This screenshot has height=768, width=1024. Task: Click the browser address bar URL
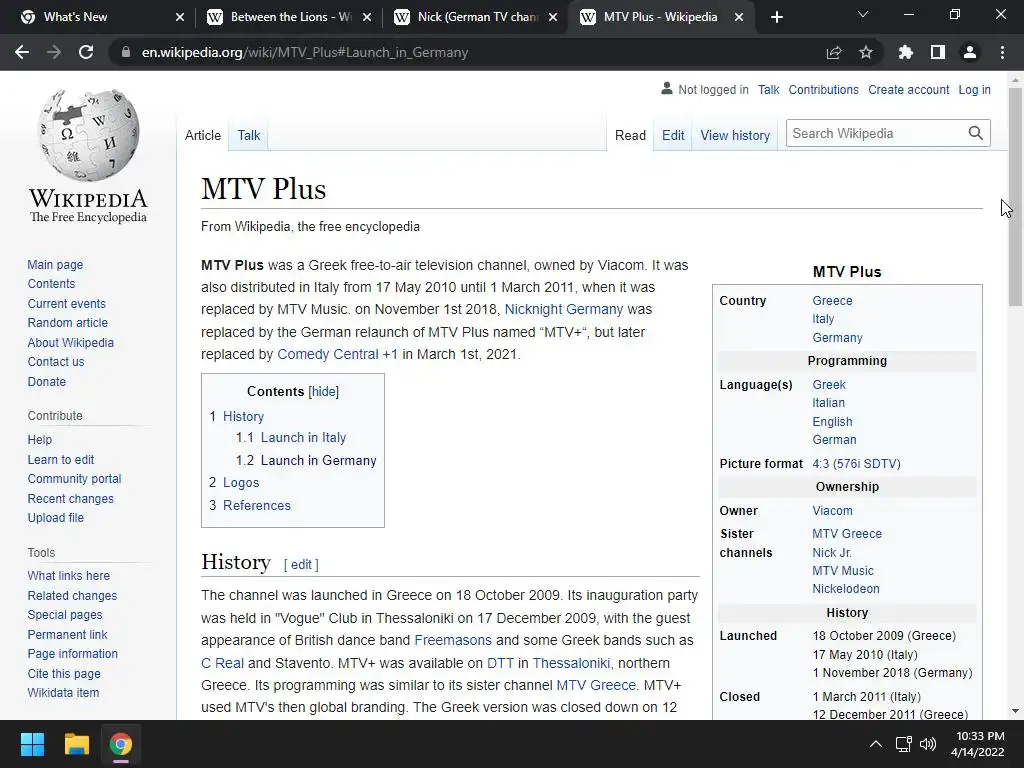click(x=305, y=52)
